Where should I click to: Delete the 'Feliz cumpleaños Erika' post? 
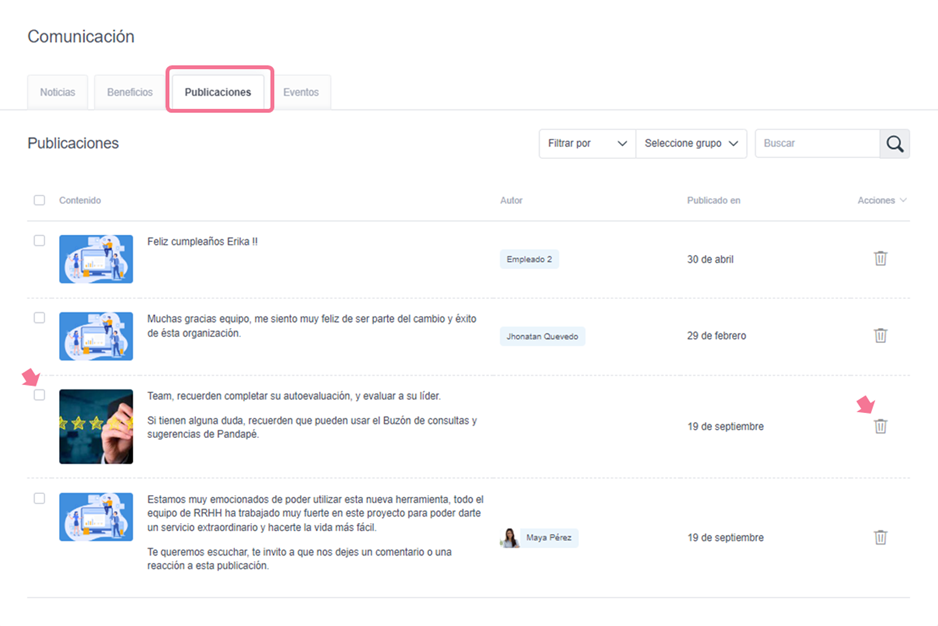coord(880,258)
